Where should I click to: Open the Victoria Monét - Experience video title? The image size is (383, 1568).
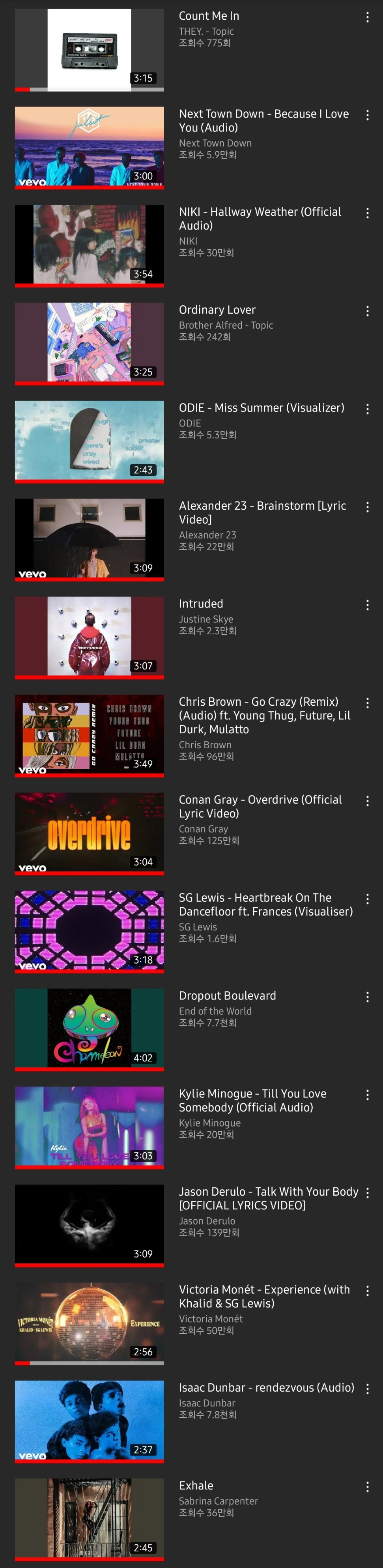coord(264,1296)
